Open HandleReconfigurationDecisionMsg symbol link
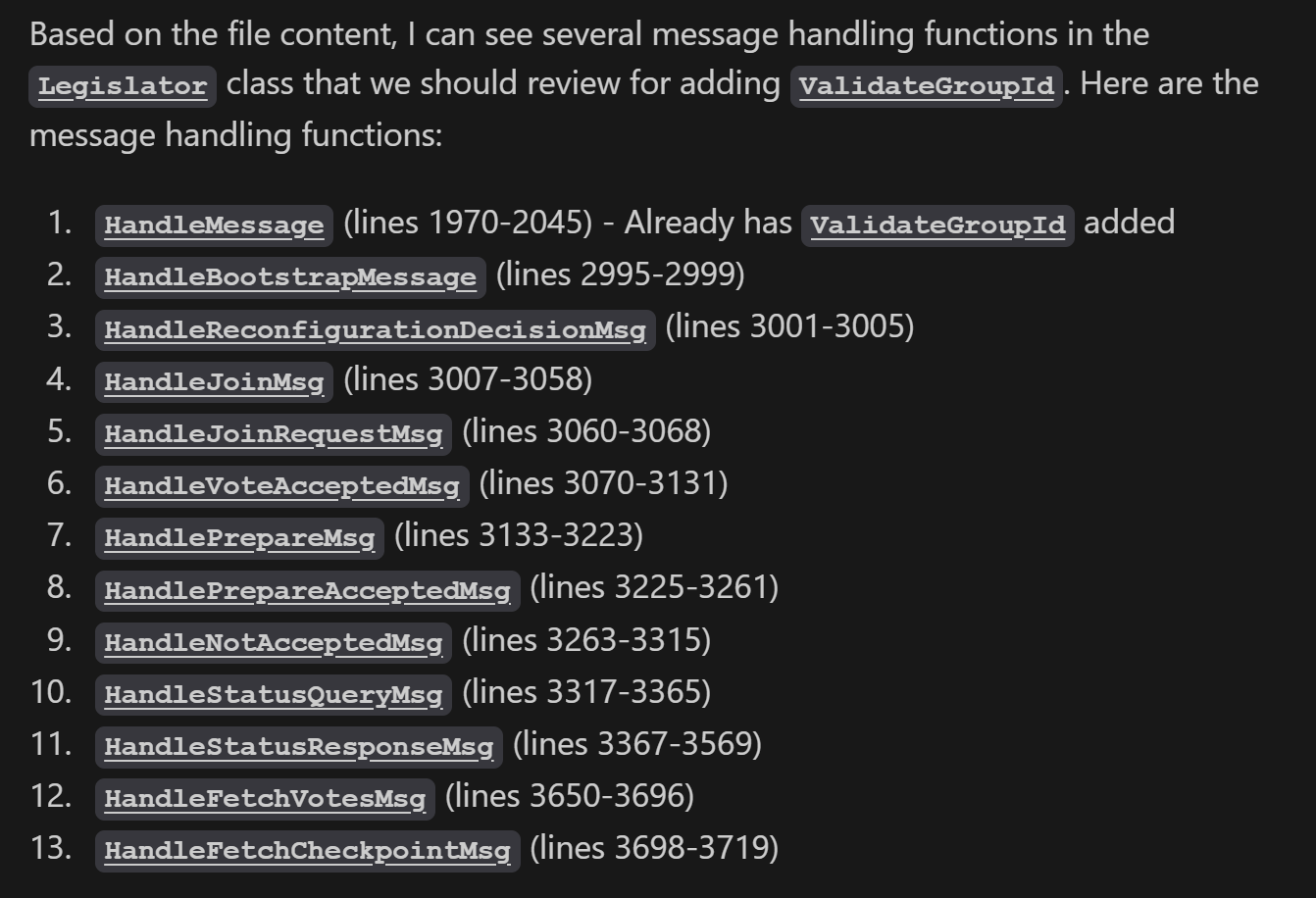 (x=375, y=329)
